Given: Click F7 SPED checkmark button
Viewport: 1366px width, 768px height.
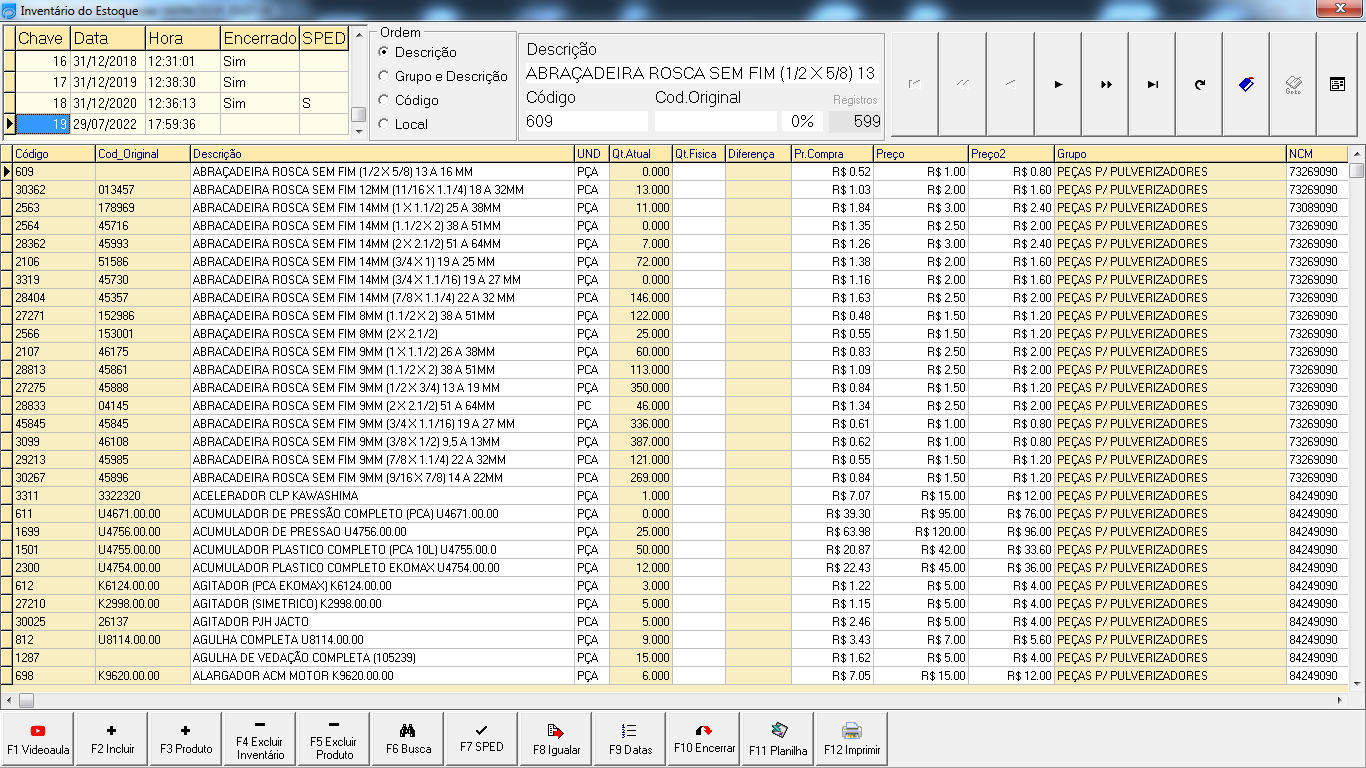Looking at the screenshot, I should point(482,739).
